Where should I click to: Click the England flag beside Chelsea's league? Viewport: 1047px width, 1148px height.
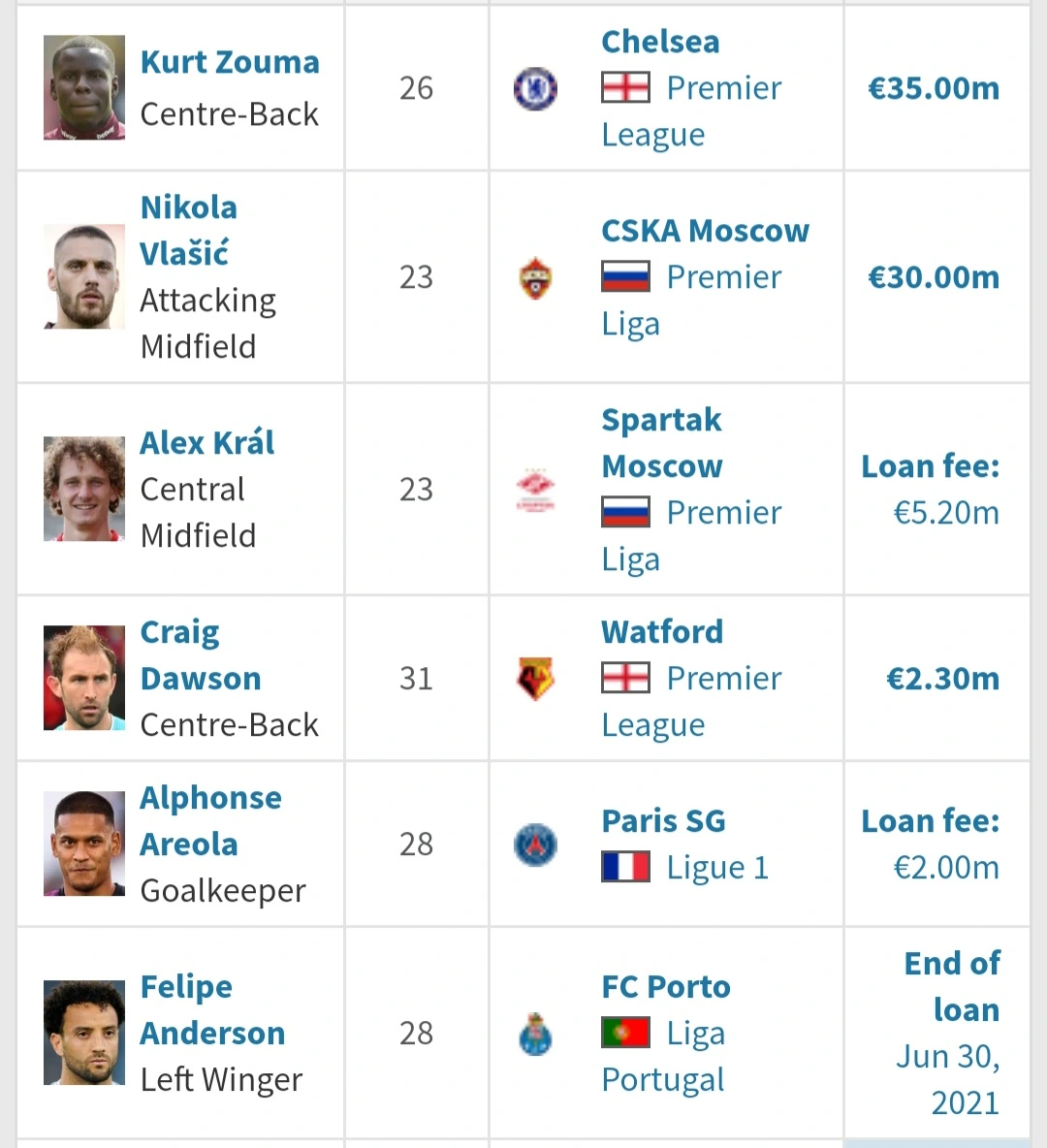tap(625, 88)
